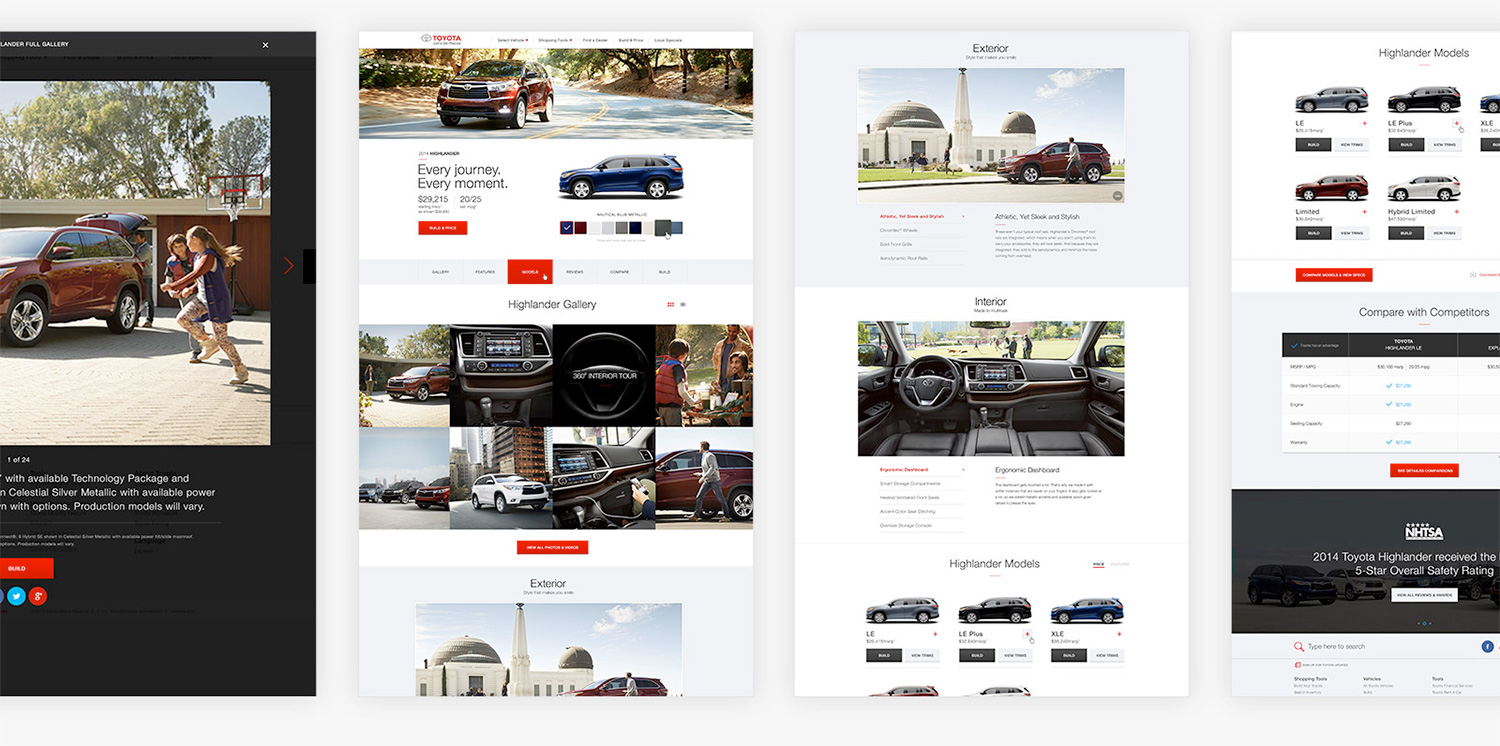Click plus icon beside XLE, third page
1500x746 pixels.
click(x=1119, y=634)
